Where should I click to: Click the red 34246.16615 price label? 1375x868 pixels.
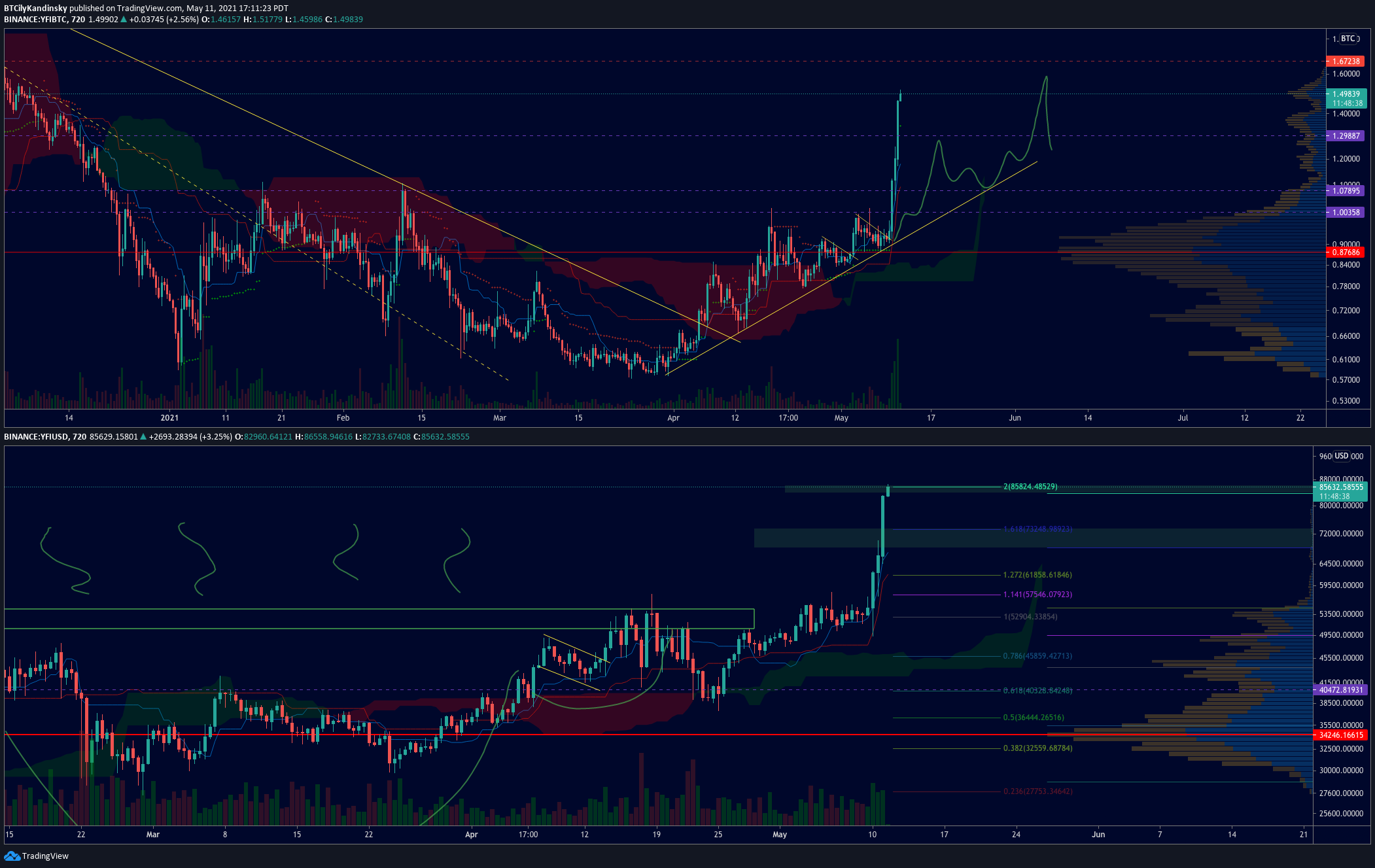click(1340, 735)
